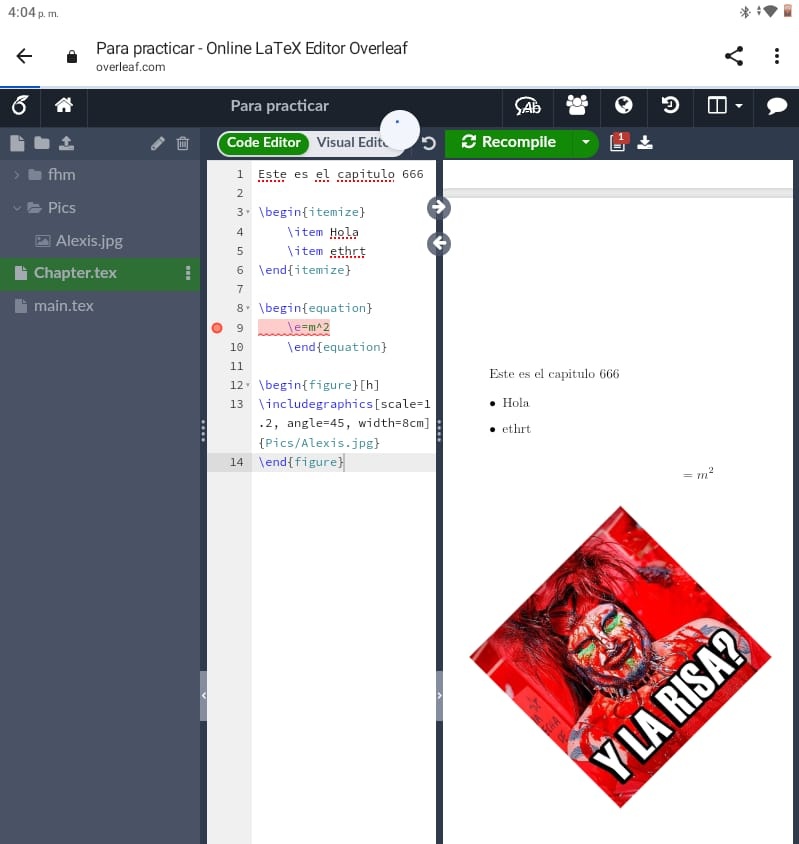Click the undo icon beside editor toggle
Image resolution: width=799 pixels, height=844 pixels.
pyautogui.click(x=429, y=143)
